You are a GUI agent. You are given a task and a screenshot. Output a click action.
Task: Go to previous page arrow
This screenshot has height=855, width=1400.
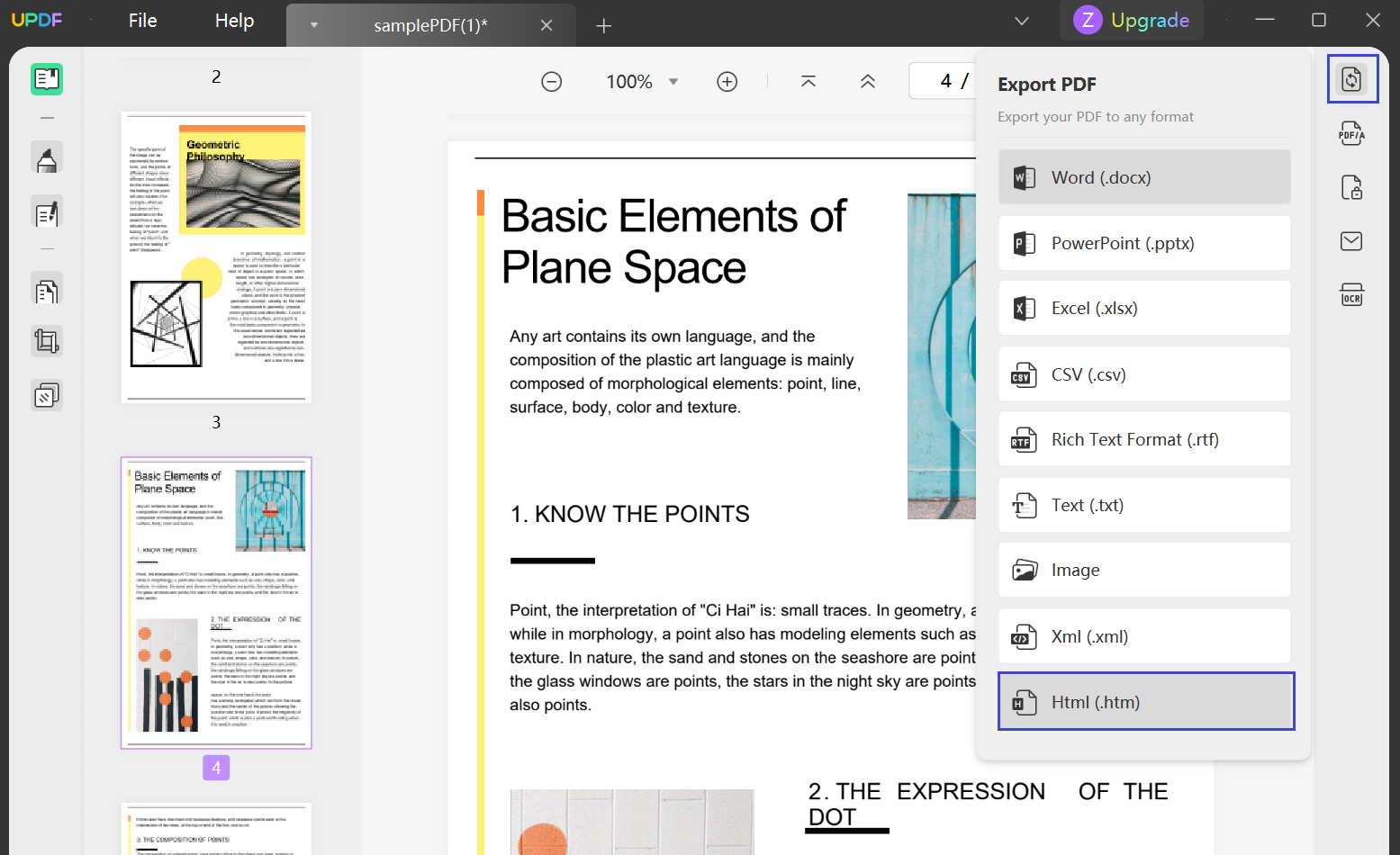pyautogui.click(x=868, y=82)
